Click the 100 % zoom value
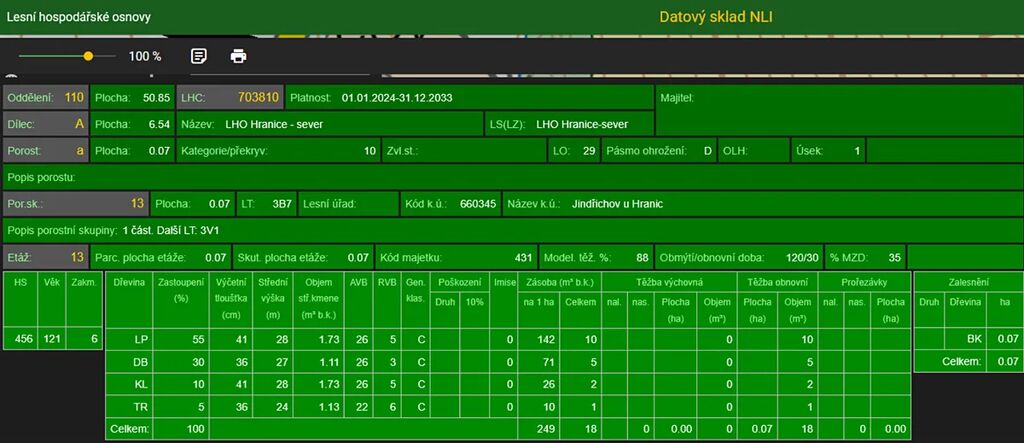 point(145,57)
